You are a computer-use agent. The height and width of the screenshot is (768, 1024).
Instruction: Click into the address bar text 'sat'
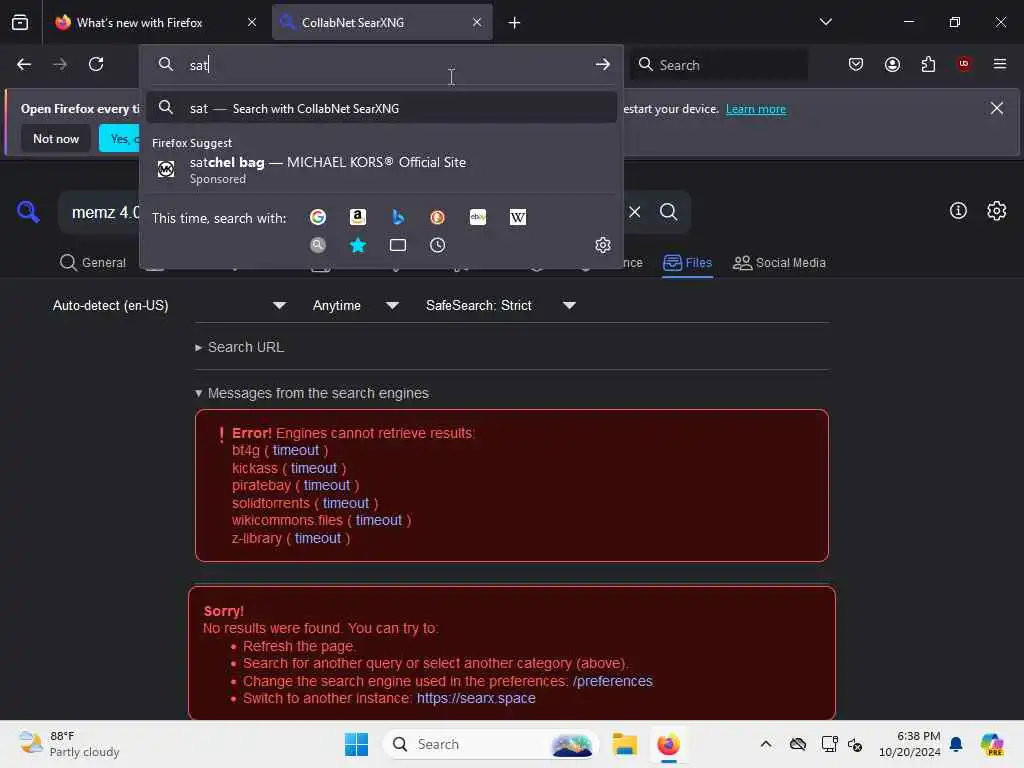[x=199, y=65]
